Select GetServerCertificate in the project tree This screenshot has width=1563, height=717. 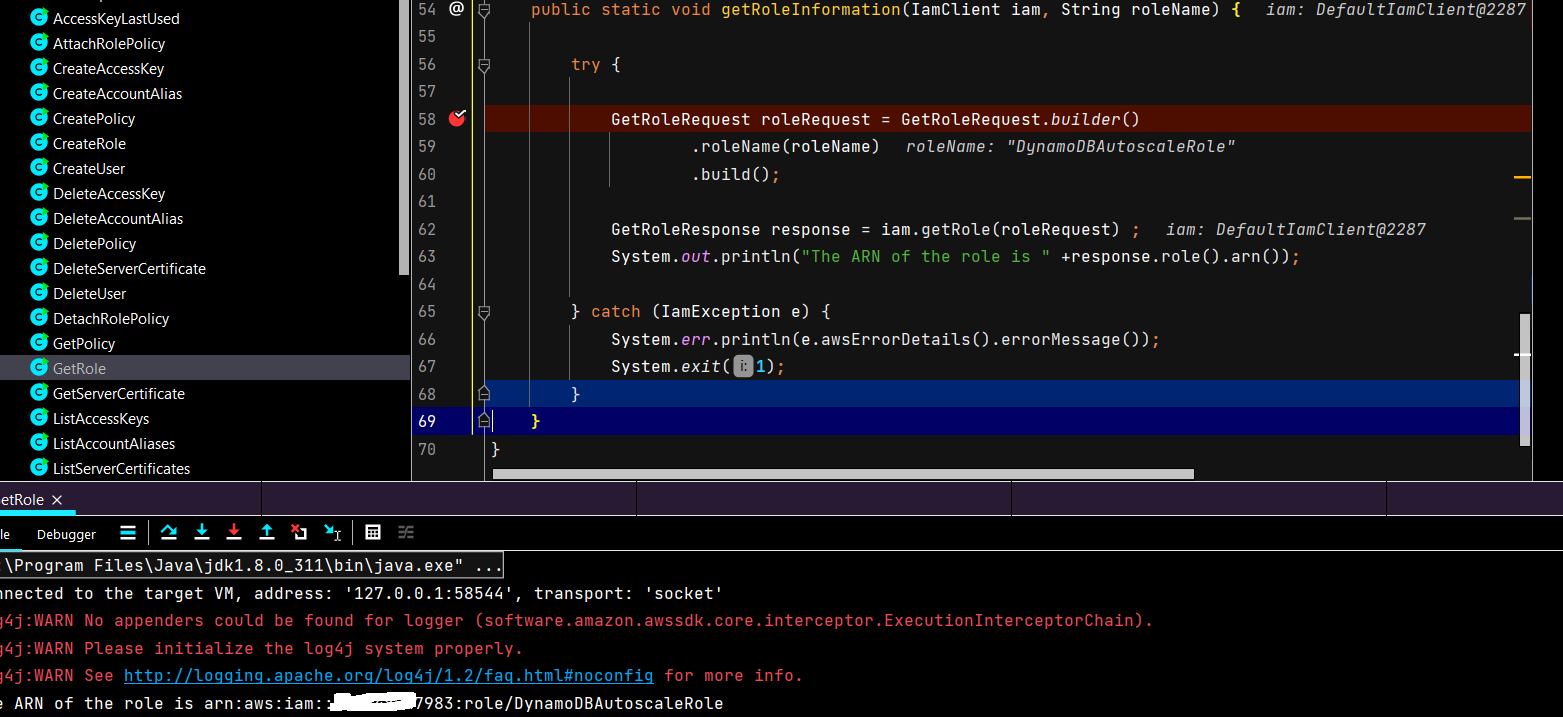(x=119, y=393)
